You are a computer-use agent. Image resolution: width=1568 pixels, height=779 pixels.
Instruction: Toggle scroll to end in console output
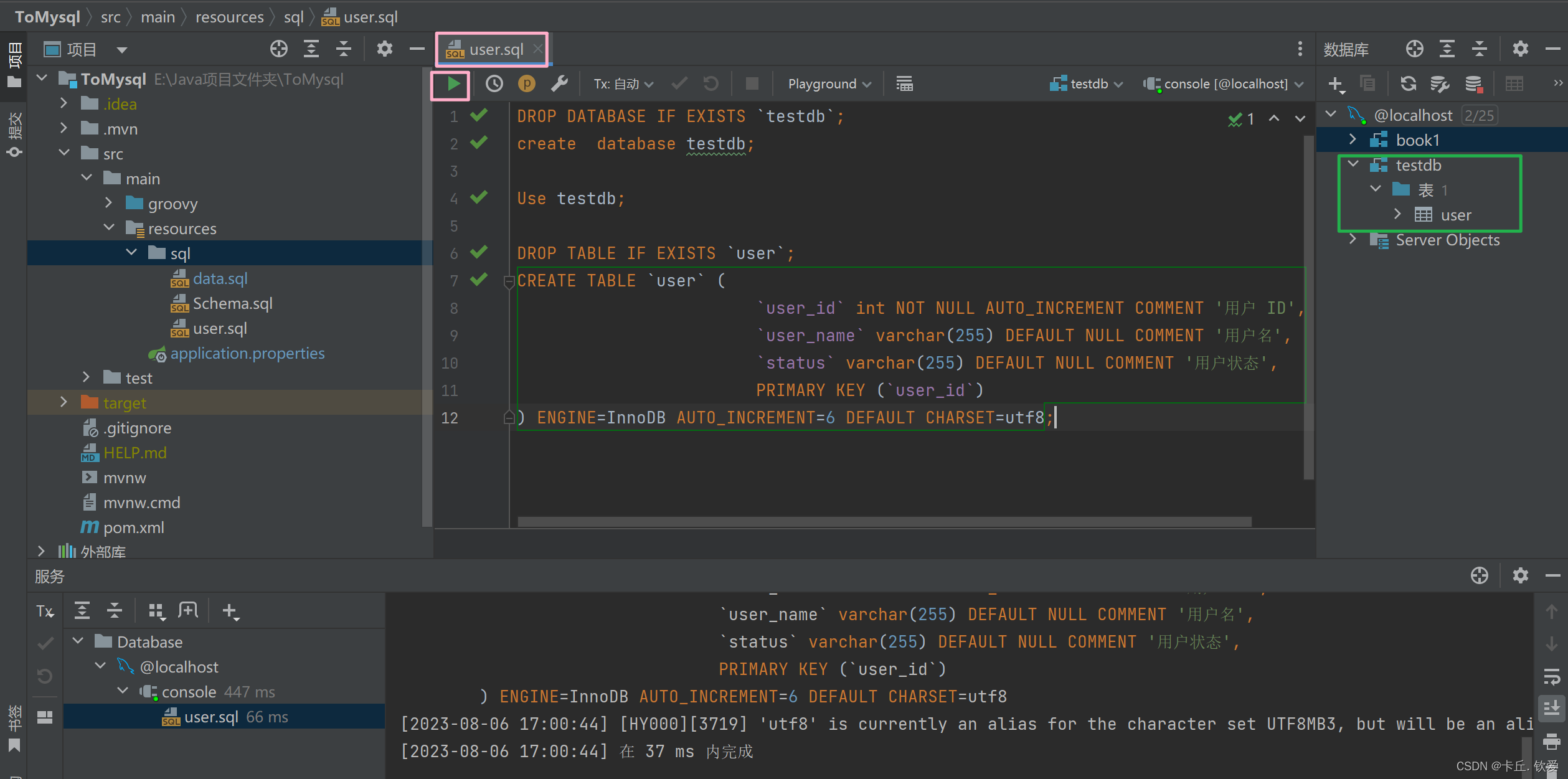(x=1551, y=708)
